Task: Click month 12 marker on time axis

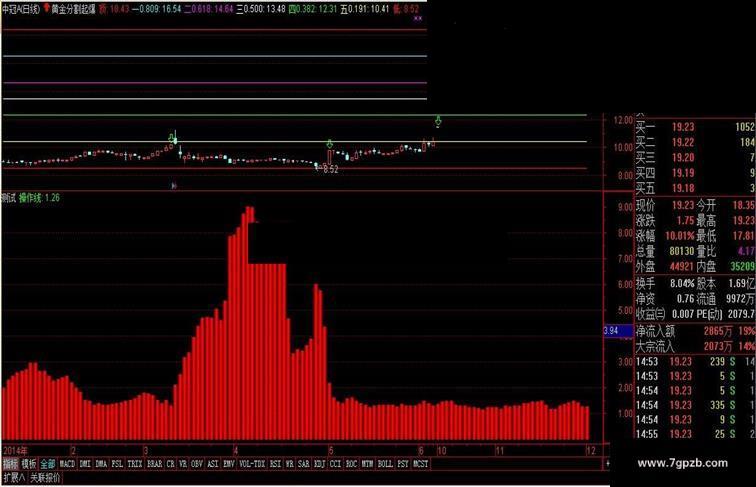Action: tap(591, 451)
